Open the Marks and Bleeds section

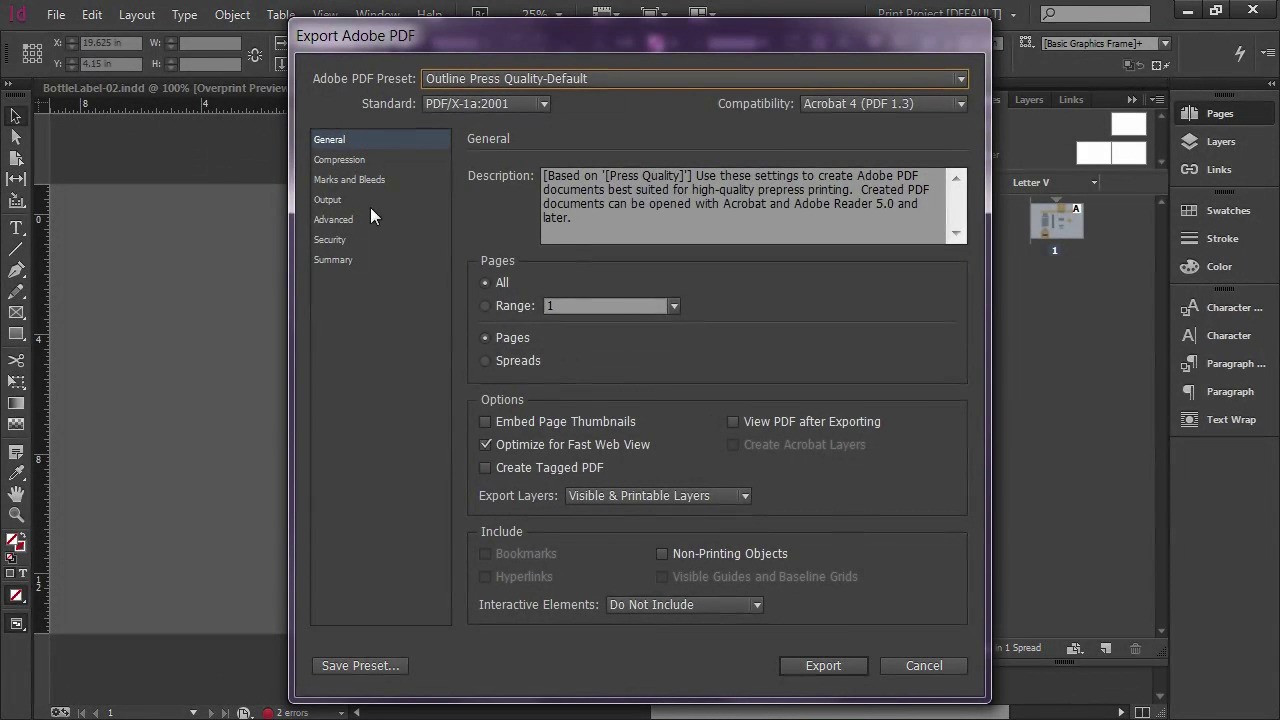click(349, 180)
